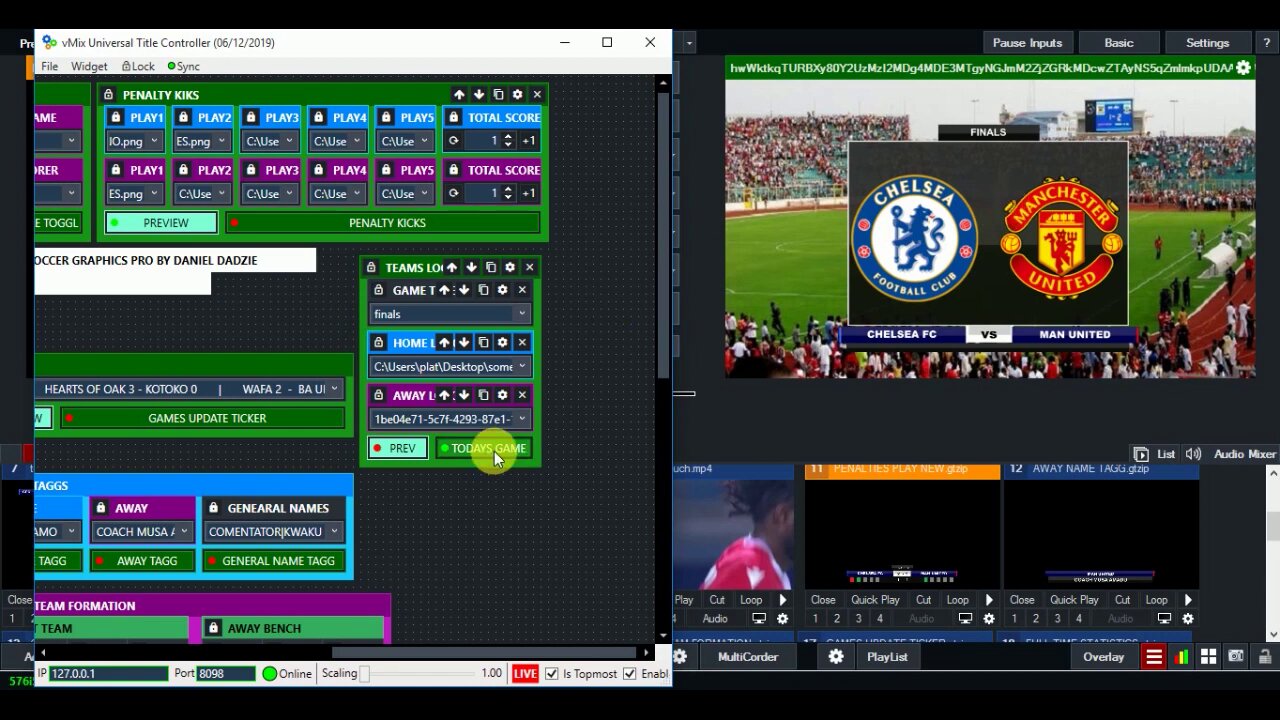This screenshot has height=720, width=1280.
Task: Move the Teams Logo widget down
Action: click(471, 268)
